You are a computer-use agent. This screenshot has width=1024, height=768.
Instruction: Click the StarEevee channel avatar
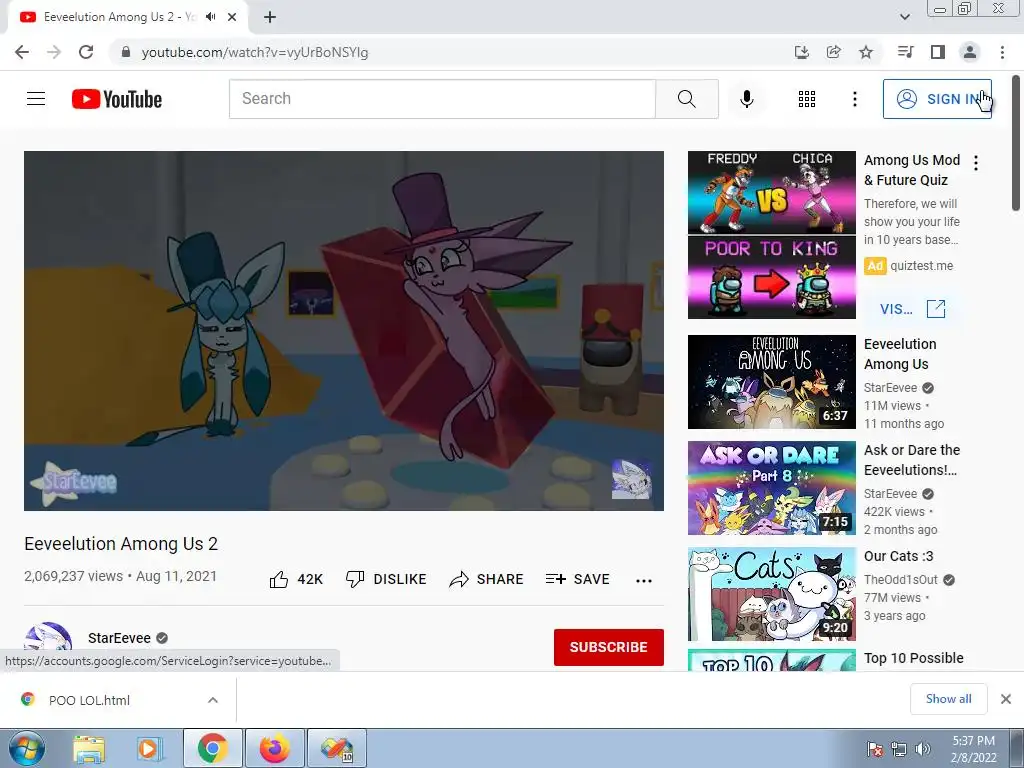pyautogui.click(x=48, y=637)
